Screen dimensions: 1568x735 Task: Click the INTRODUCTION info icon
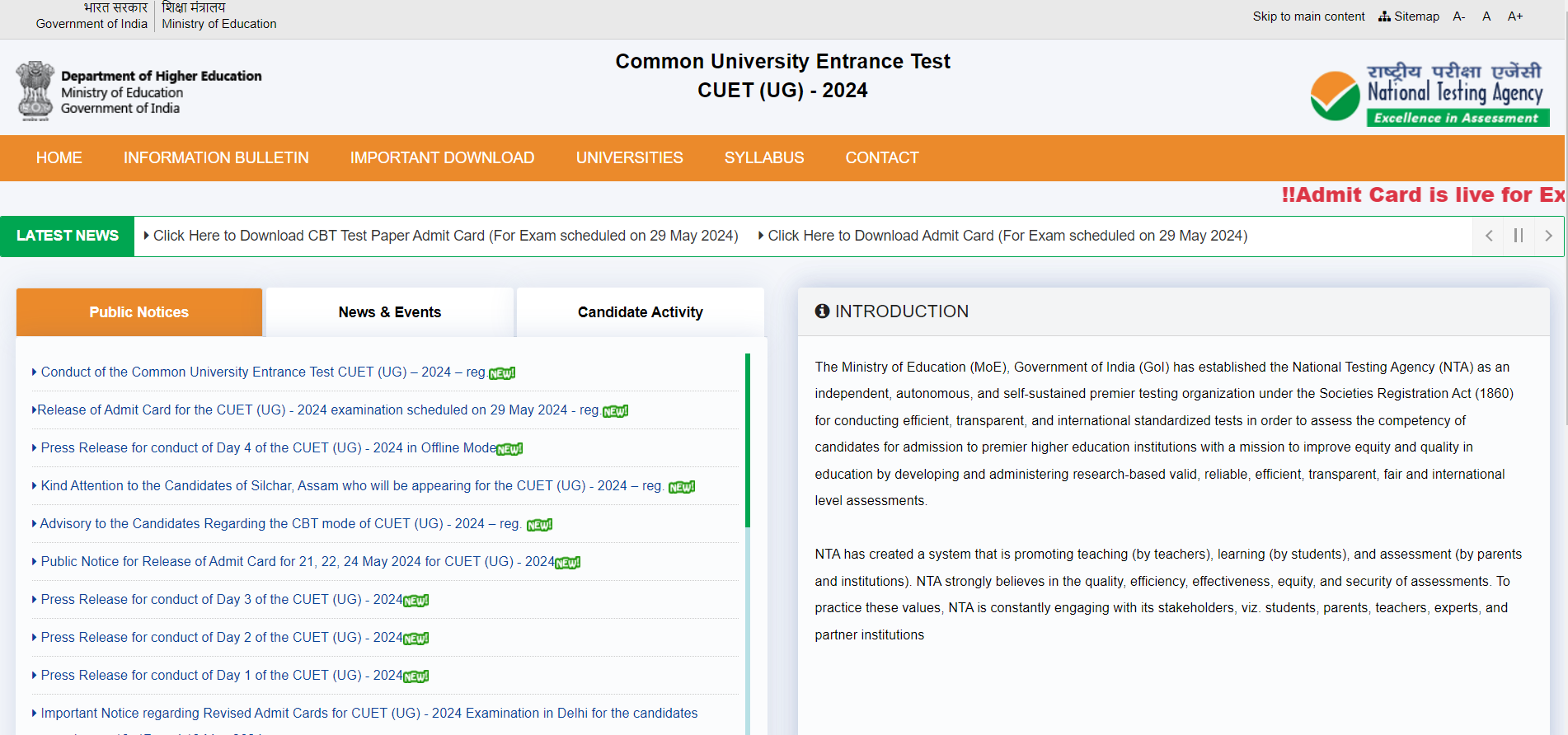click(822, 311)
